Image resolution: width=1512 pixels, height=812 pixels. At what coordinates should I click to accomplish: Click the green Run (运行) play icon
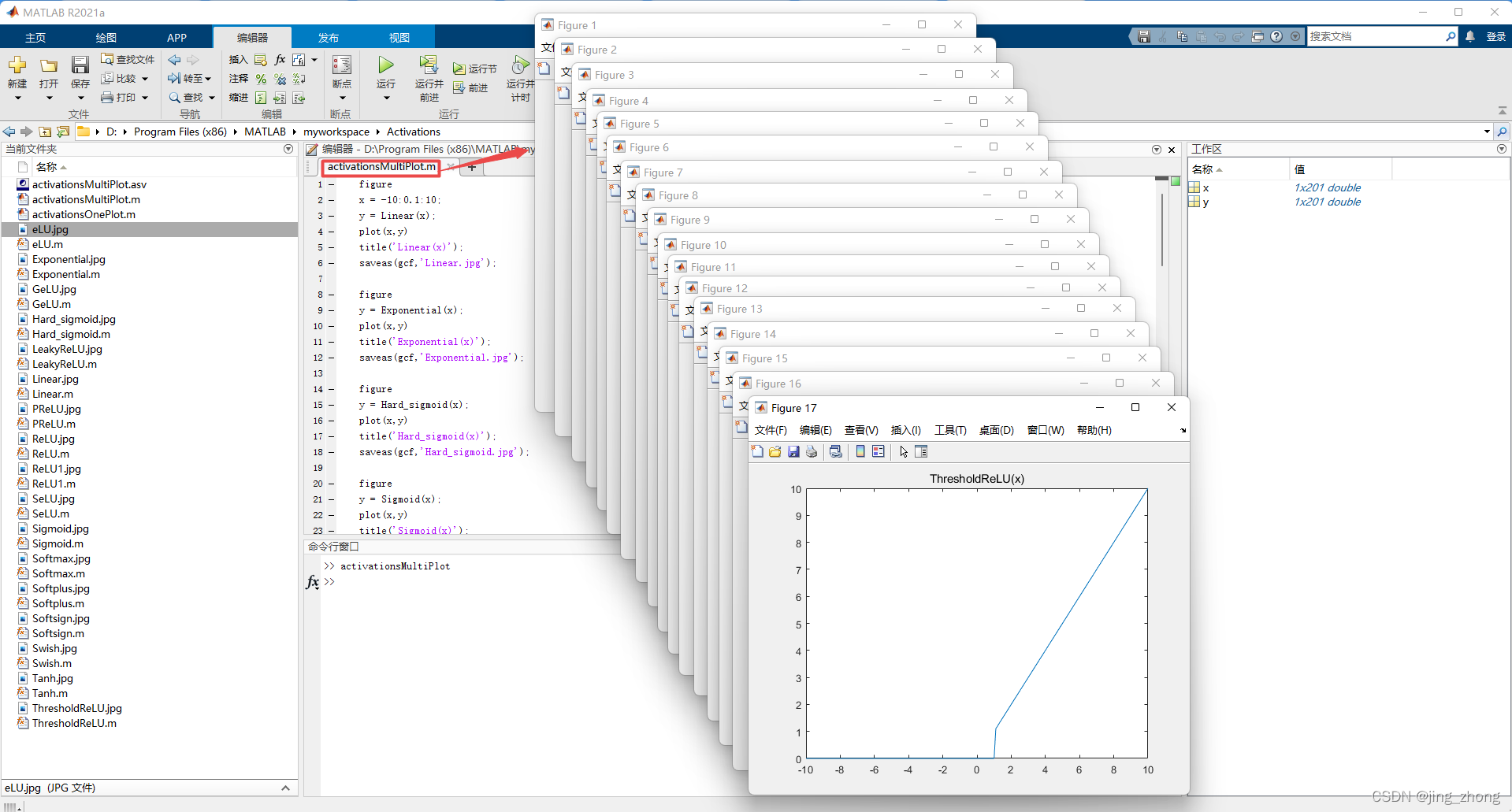[x=386, y=65]
